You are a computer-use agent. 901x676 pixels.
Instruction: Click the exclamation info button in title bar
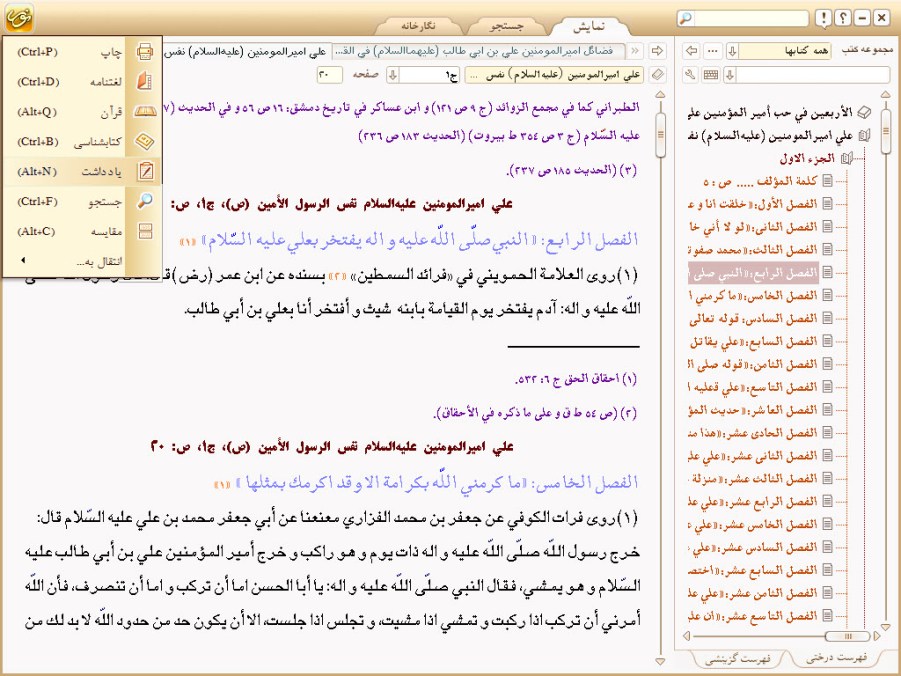(x=823, y=18)
